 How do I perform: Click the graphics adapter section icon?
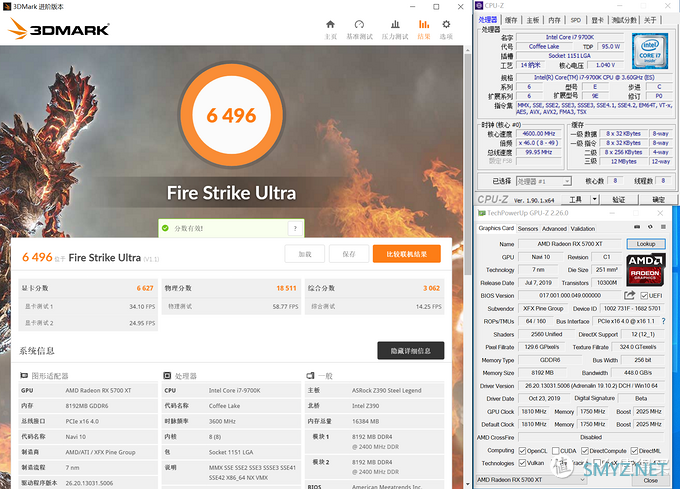24,375
